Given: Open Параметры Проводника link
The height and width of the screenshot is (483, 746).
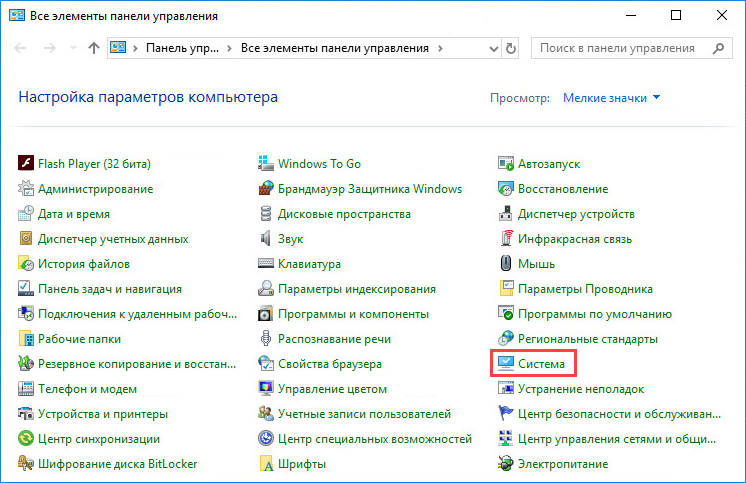Looking at the screenshot, I should [x=585, y=289].
